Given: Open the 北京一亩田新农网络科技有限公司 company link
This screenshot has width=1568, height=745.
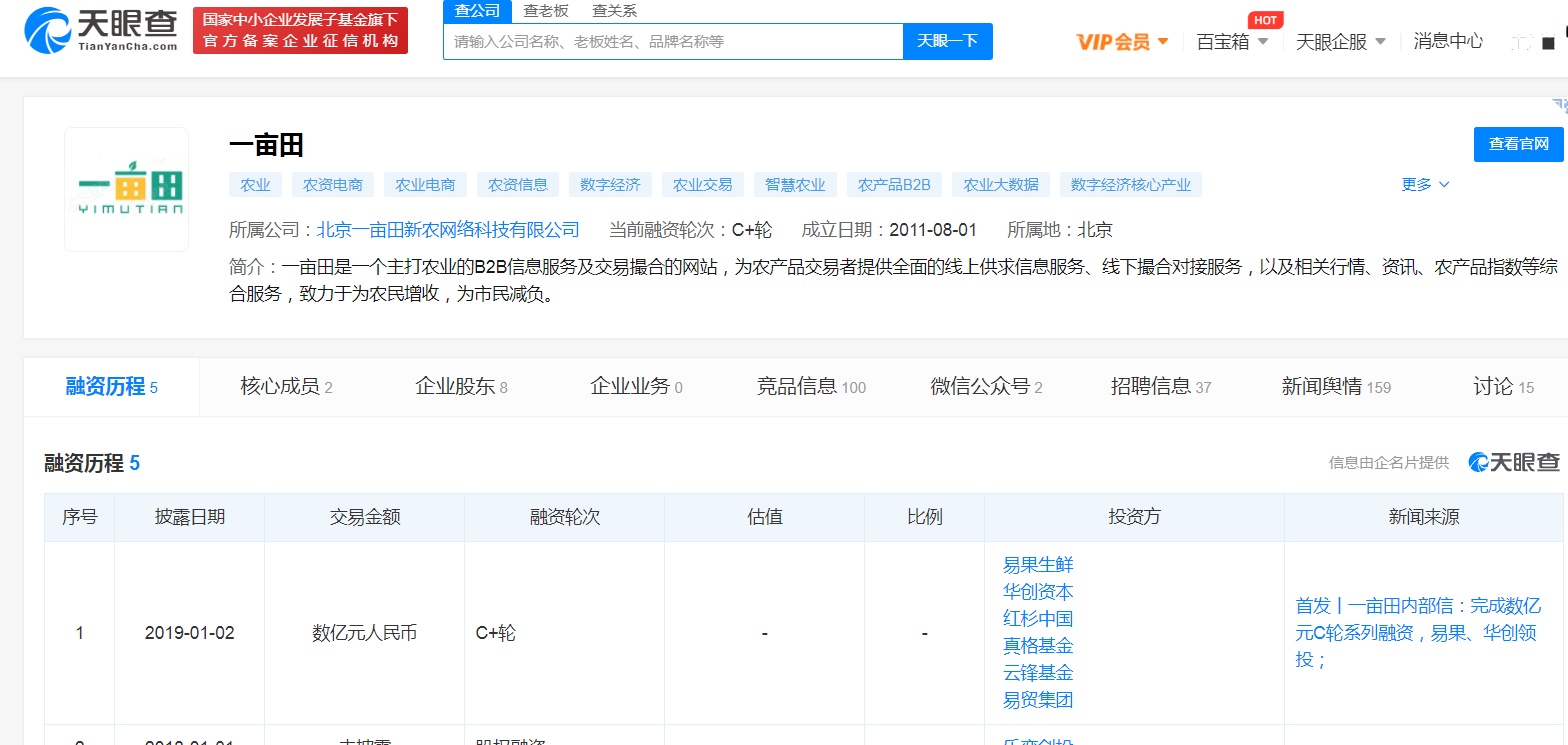Looking at the screenshot, I should [448, 230].
